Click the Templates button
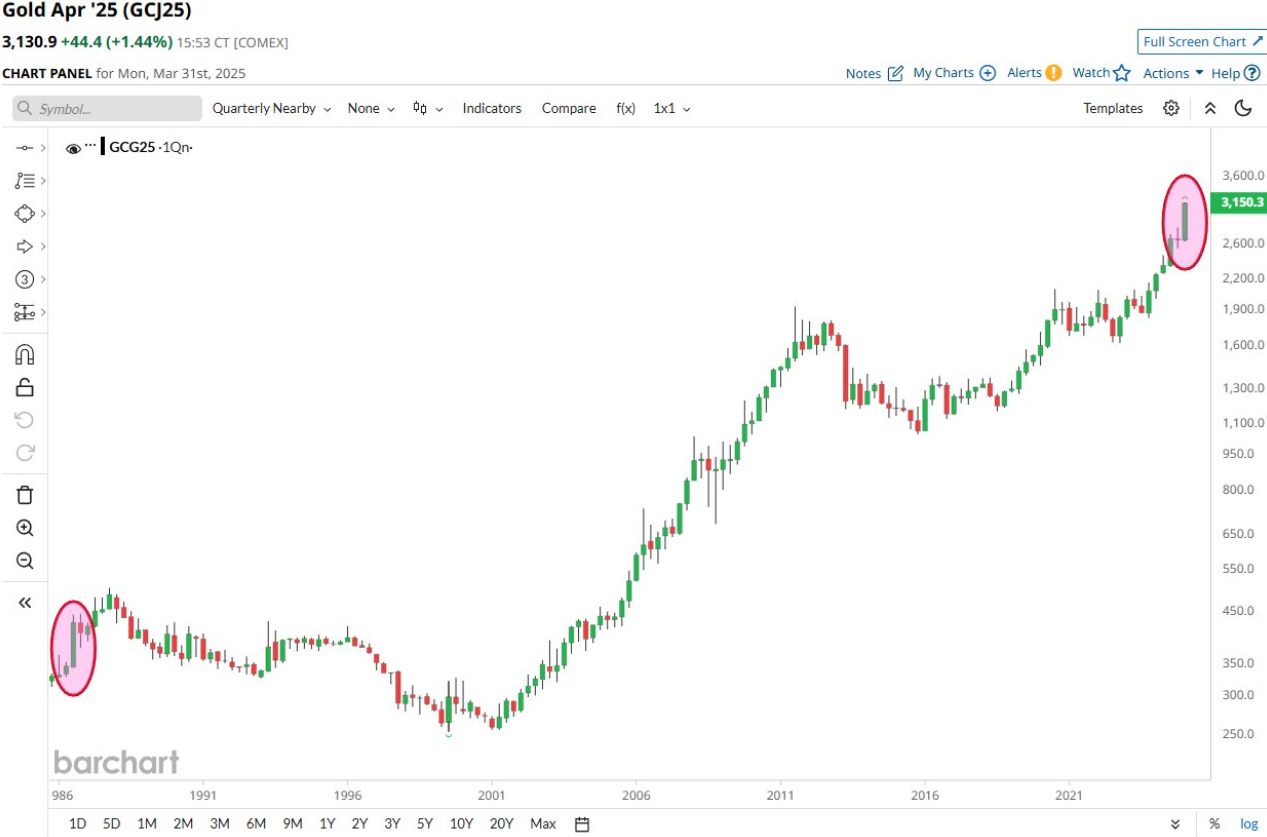1267x837 pixels. (x=1113, y=108)
